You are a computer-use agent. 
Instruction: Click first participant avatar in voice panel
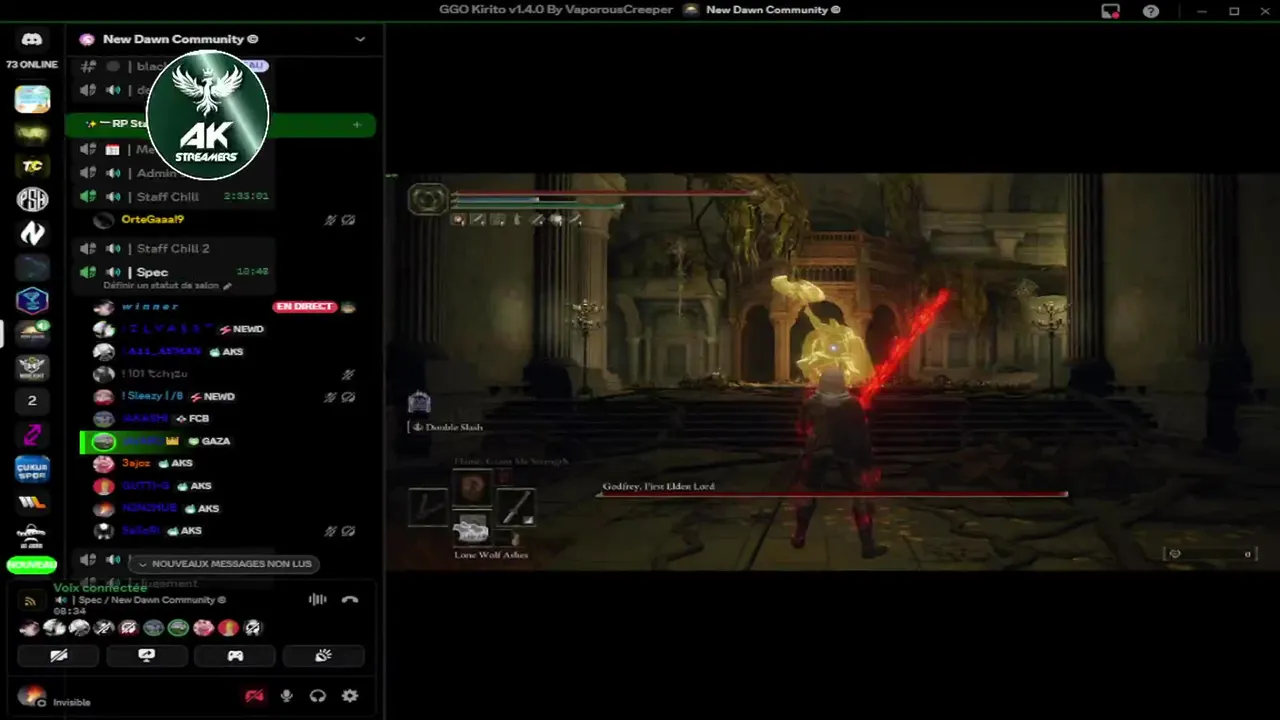29,628
